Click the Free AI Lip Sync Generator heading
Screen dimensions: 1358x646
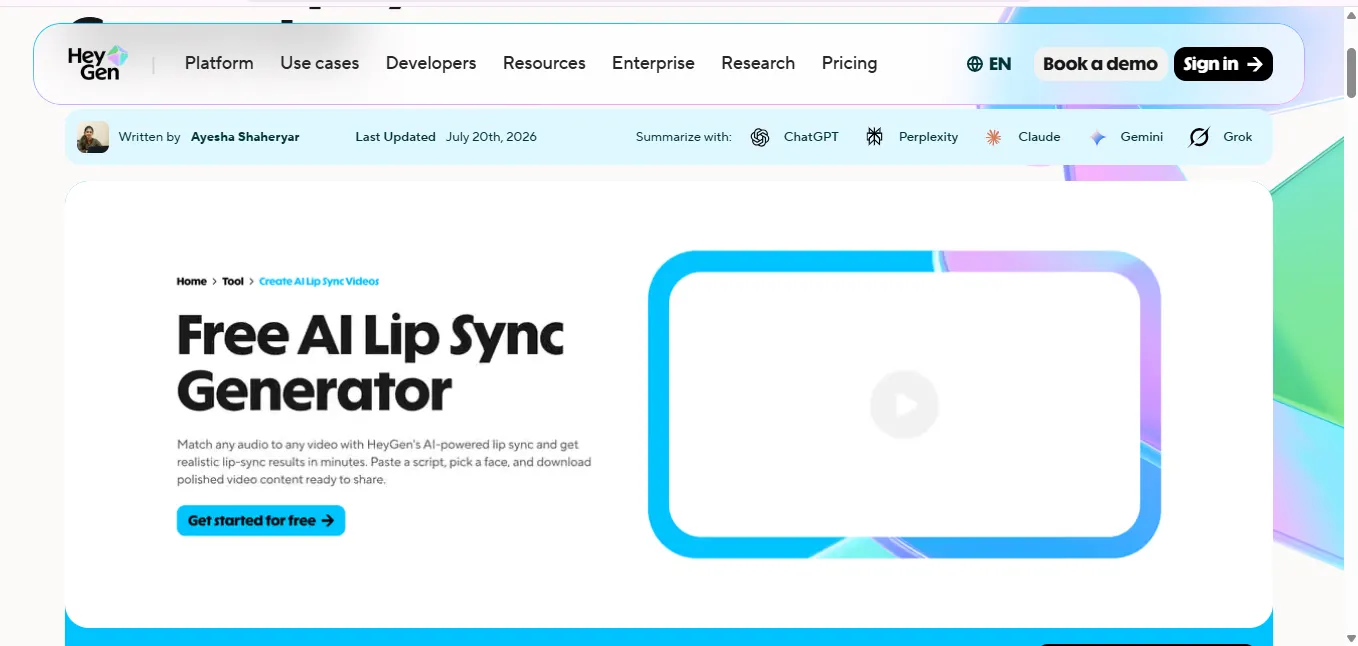370,363
